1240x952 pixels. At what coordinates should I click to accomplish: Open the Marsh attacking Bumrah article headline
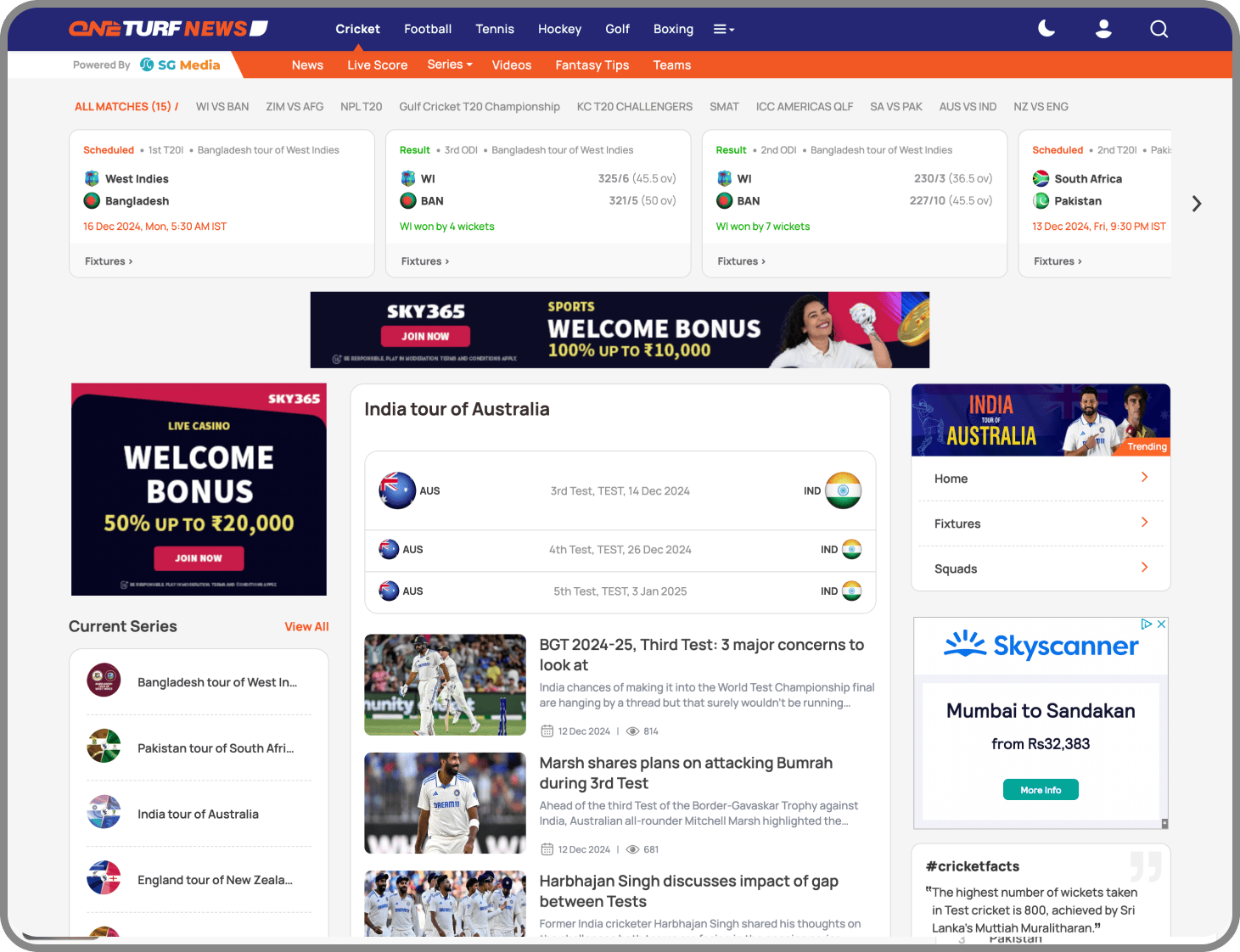coord(686,773)
